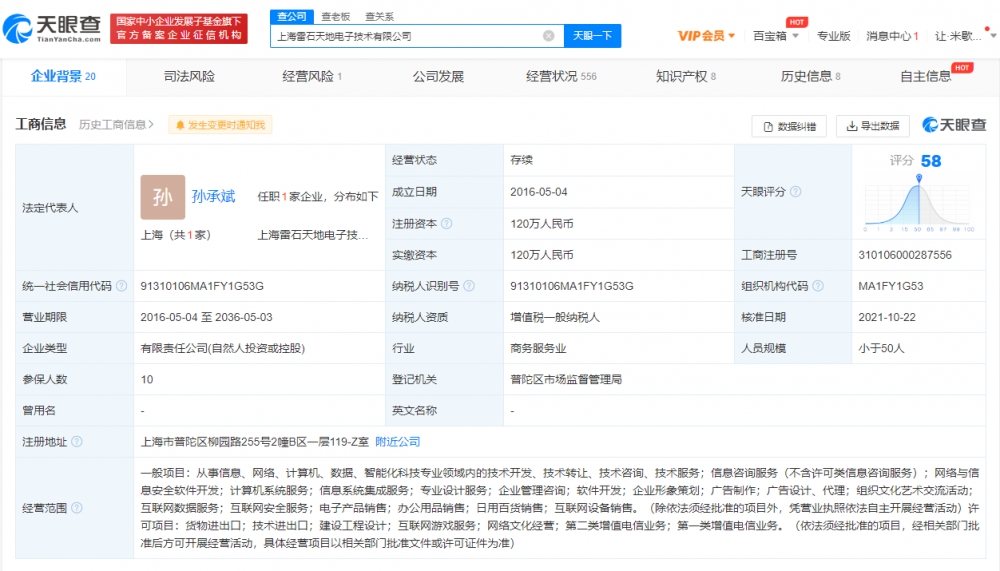This screenshot has width=1000, height=571.
Task: Select the 查老板 search tab
Action: click(335, 17)
